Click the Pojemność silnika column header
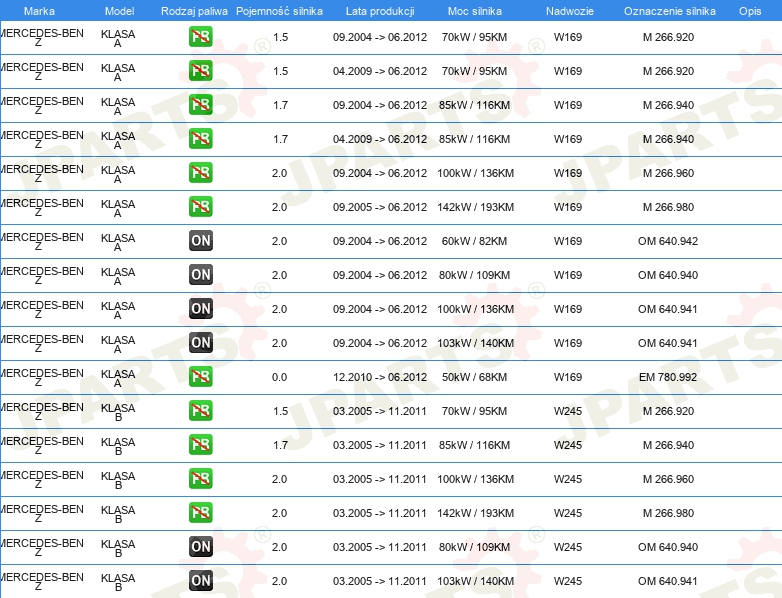Screen dimensions: 782x598 [279, 11]
